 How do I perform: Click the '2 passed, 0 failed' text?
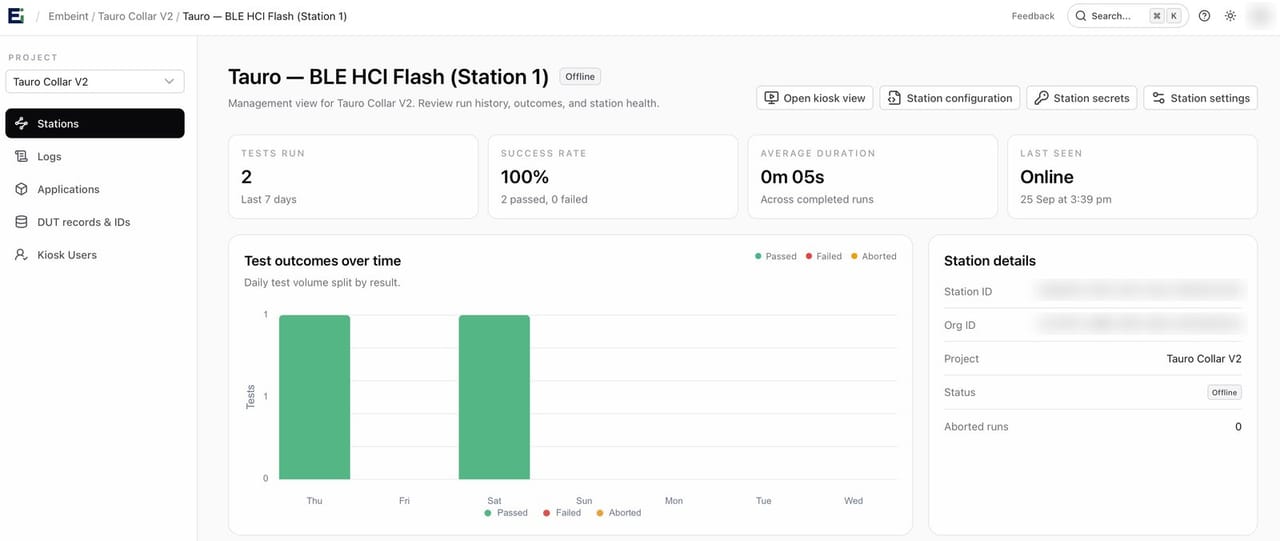(x=544, y=200)
